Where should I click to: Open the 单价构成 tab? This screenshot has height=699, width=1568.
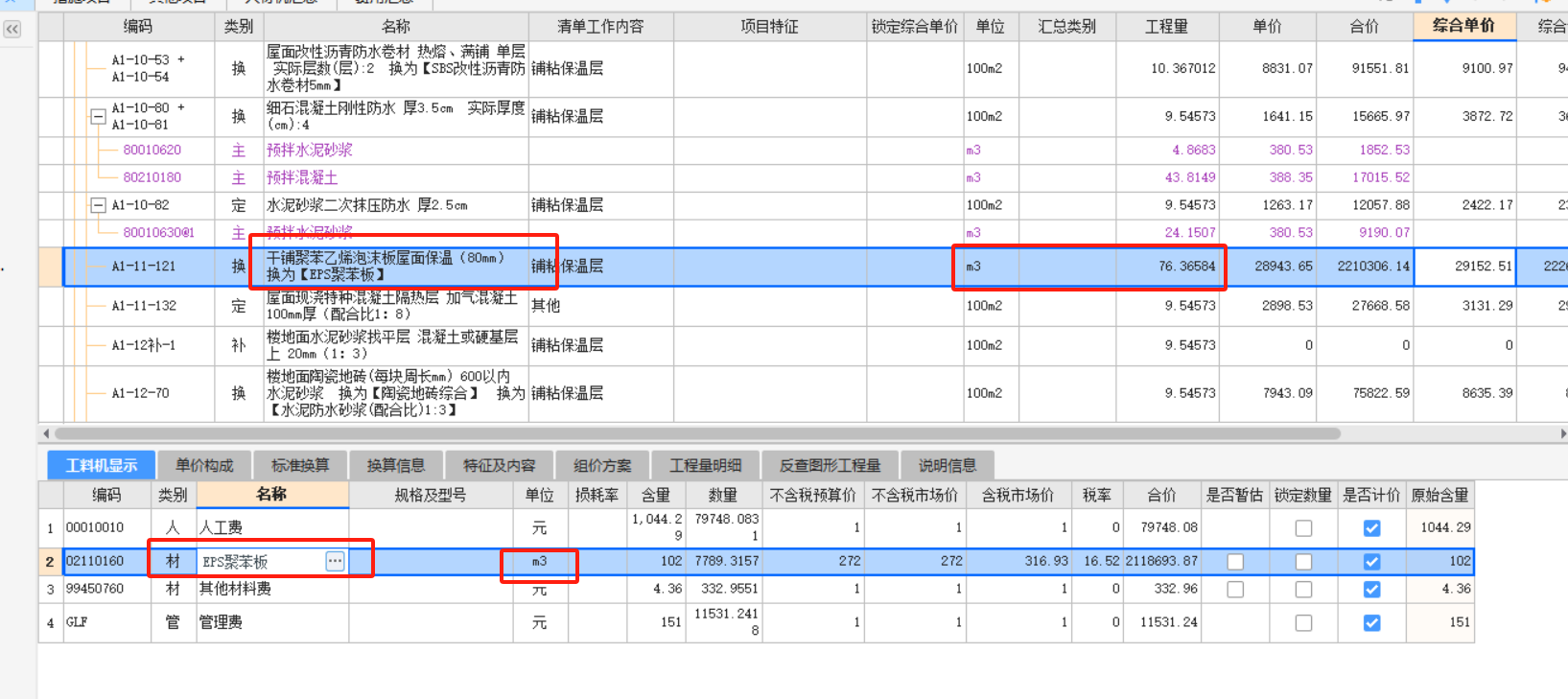pos(204,465)
